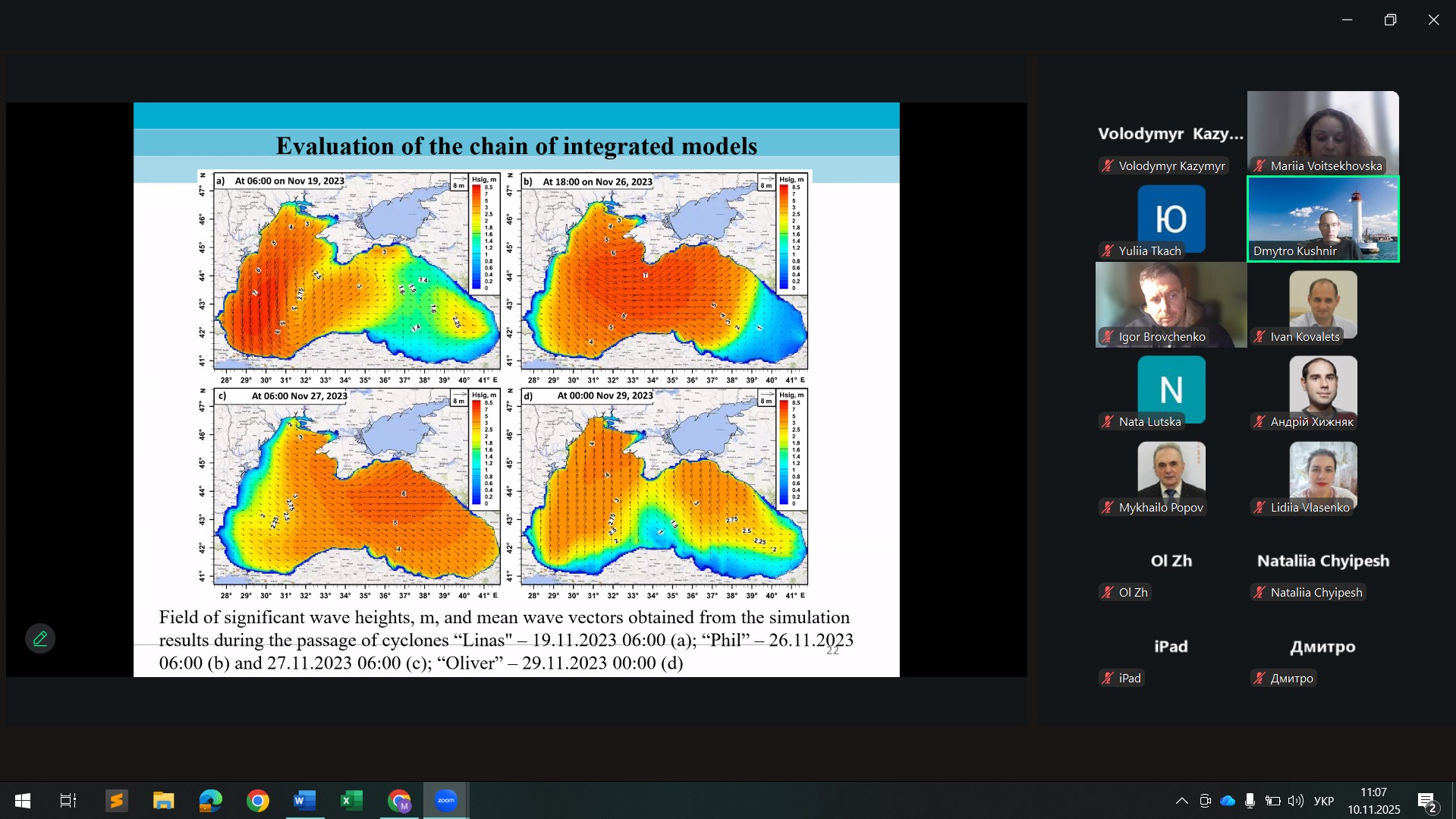Switch the УКР keyboard language indicator
Screen dimensions: 1456x819
click(1324, 801)
